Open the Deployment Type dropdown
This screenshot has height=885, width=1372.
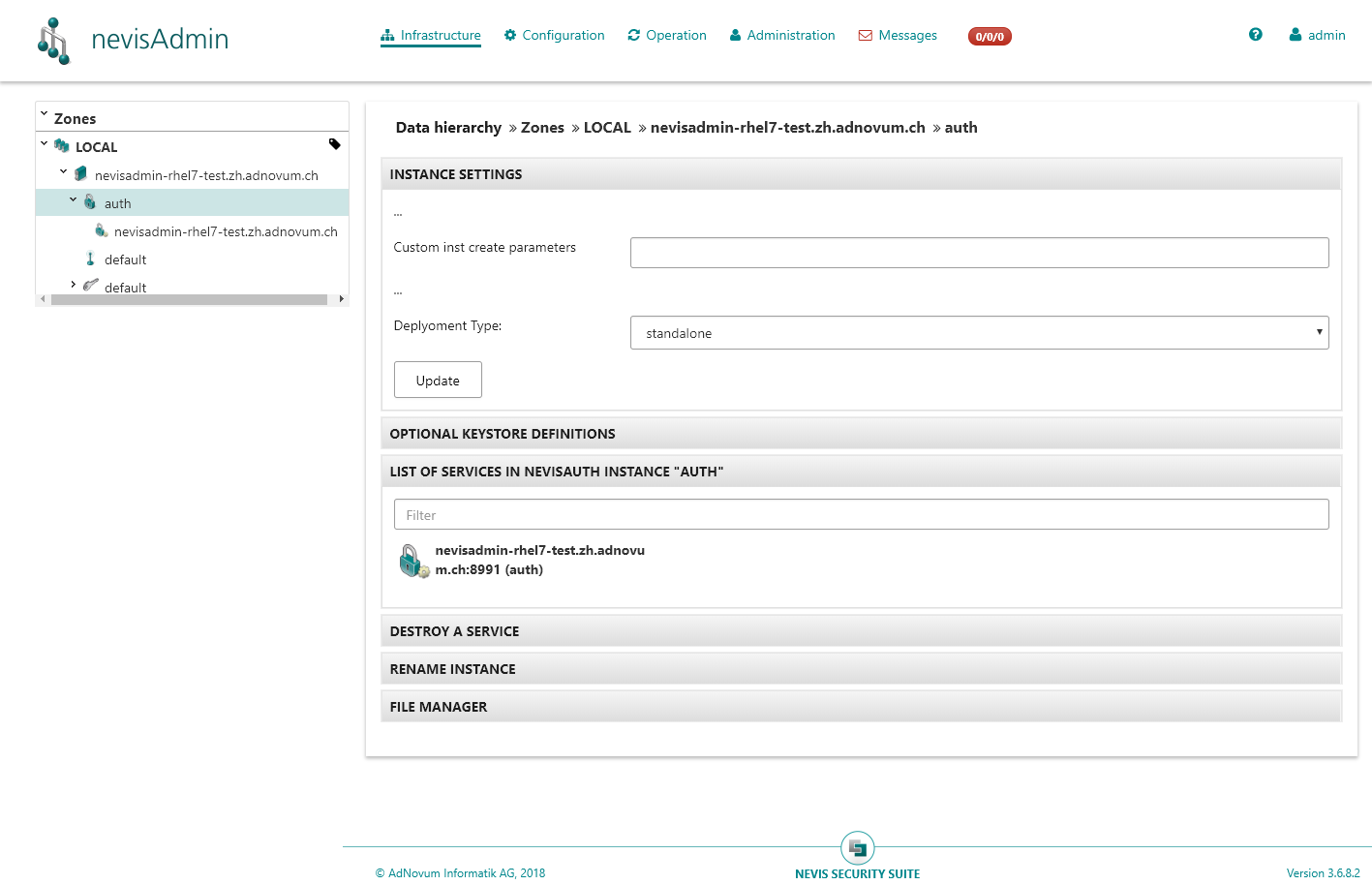[x=979, y=333]
